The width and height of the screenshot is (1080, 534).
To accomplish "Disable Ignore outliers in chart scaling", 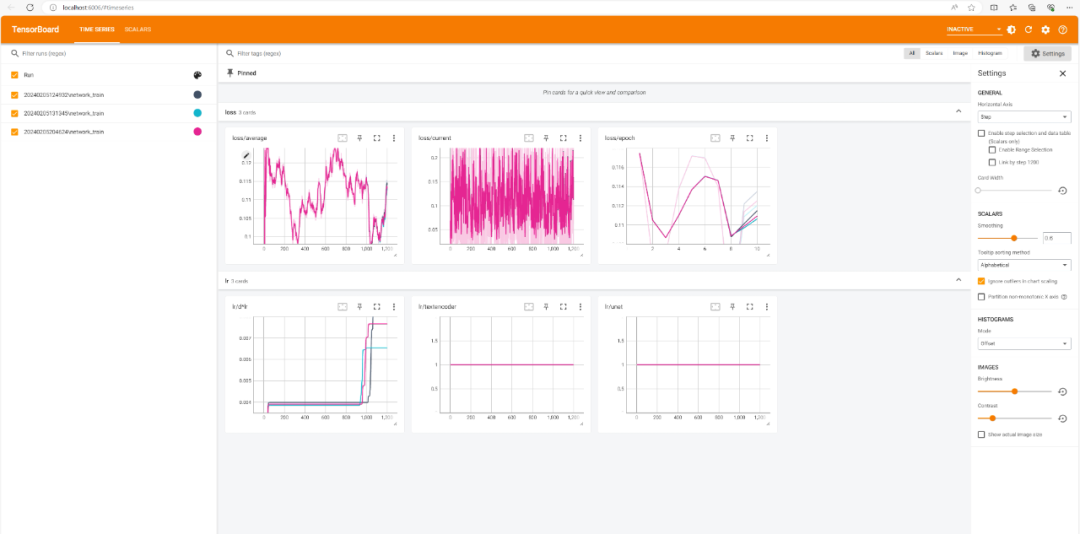I will [x=982, y=281].
